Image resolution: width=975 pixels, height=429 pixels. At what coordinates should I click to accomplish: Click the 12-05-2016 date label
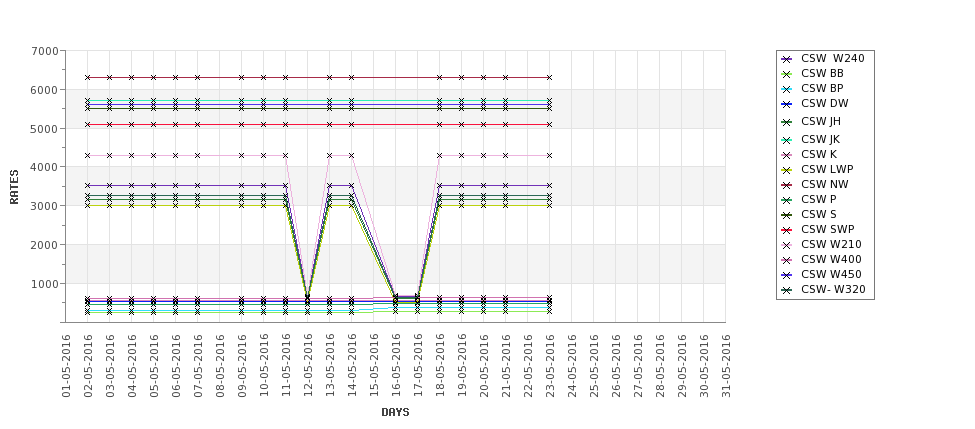pyautogui.click(x=308, y=366)
